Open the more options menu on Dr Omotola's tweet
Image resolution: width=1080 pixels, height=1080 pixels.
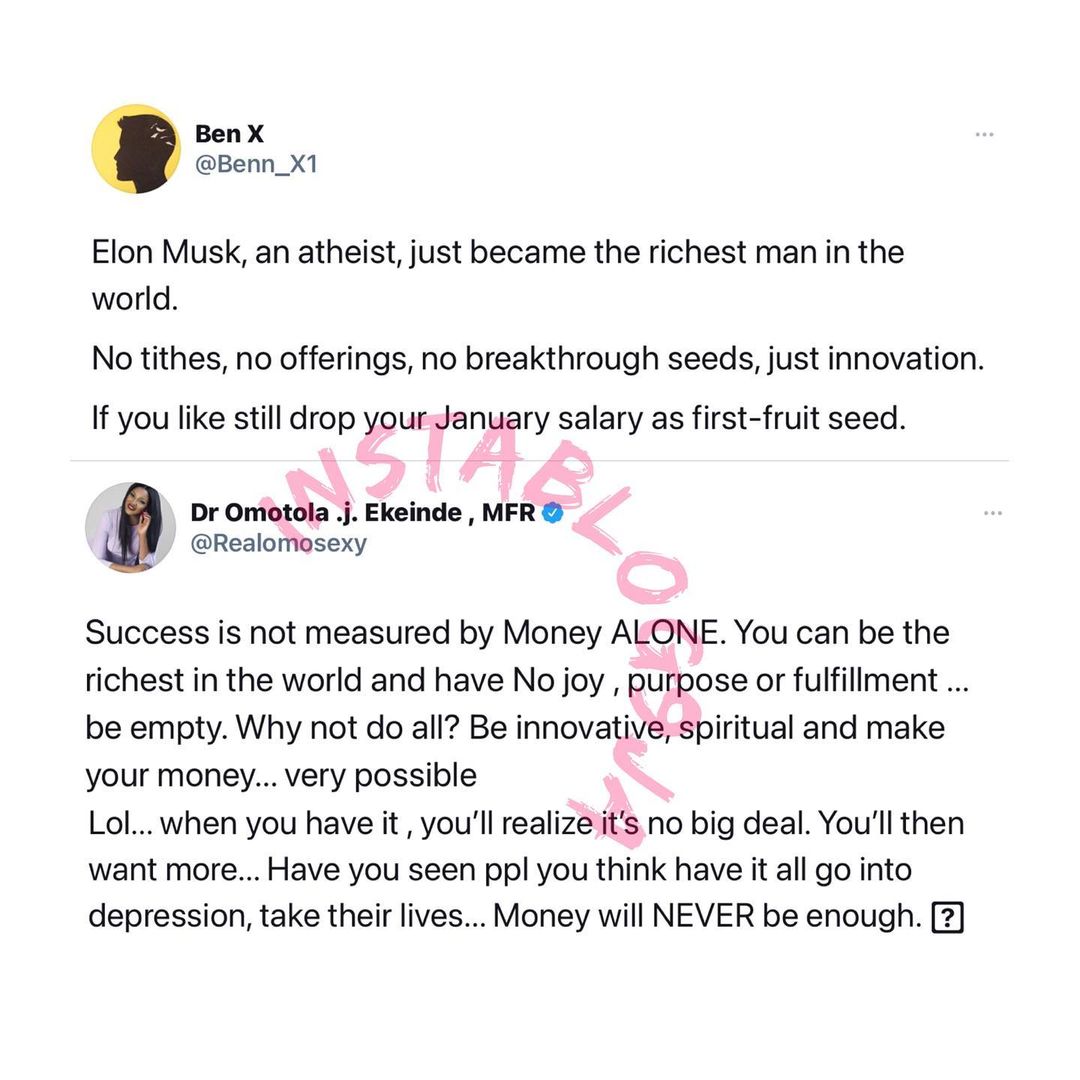click(992, 513)
